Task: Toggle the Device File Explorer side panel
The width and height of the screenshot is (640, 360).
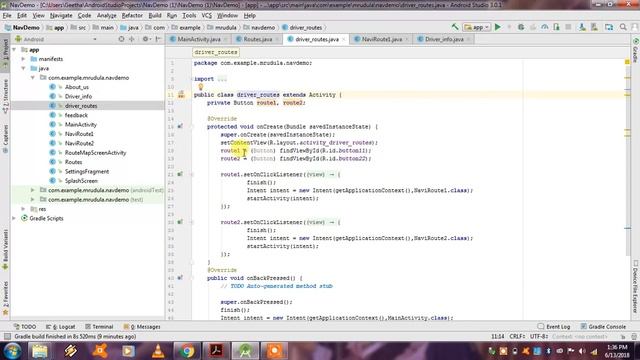Action: 636,287
